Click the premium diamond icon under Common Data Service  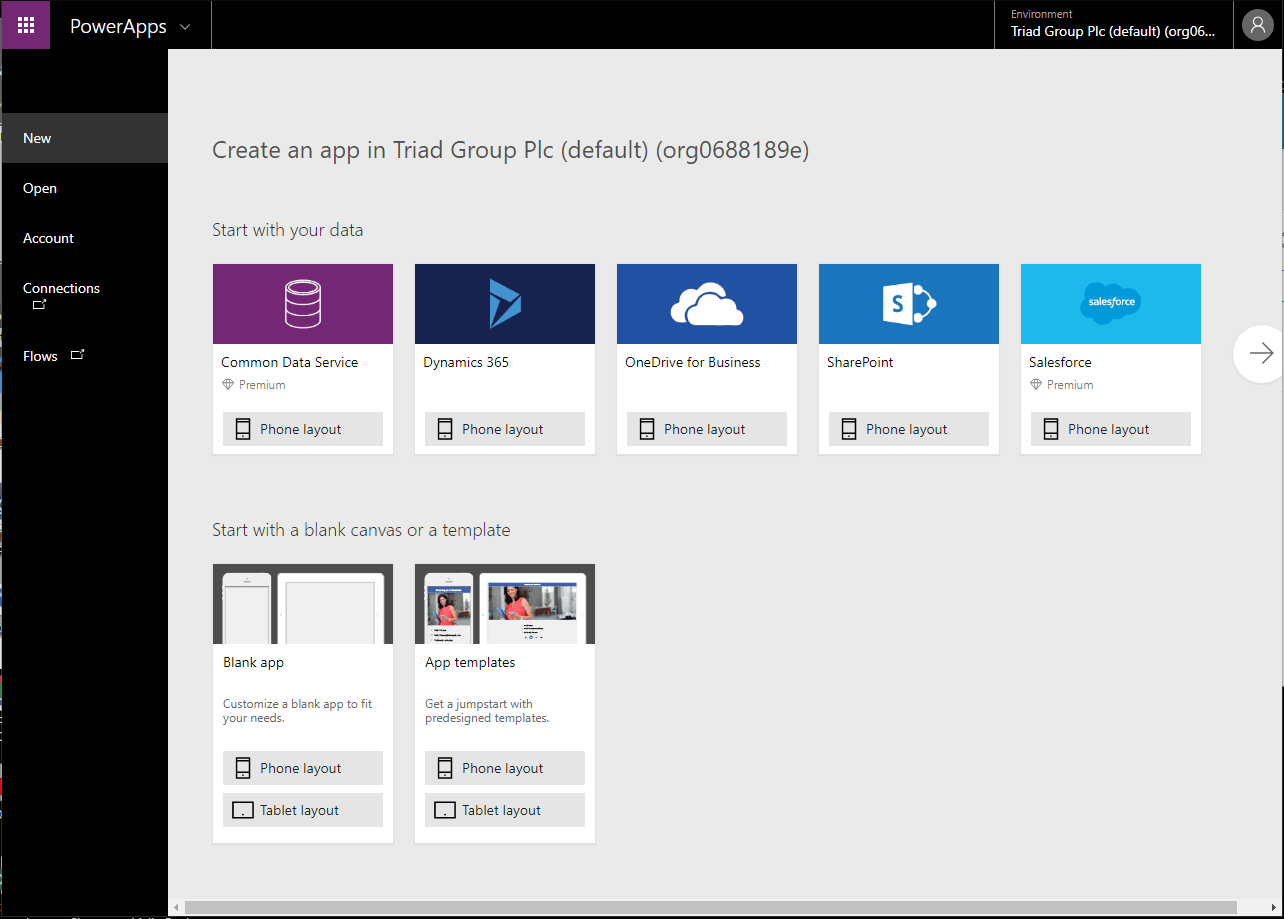[227, 385]
